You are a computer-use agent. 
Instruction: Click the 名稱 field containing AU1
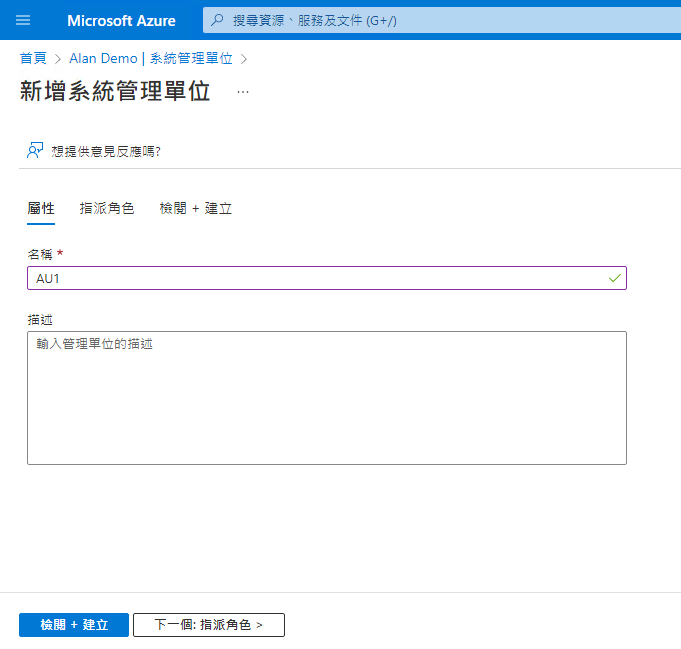coord(327,278)
